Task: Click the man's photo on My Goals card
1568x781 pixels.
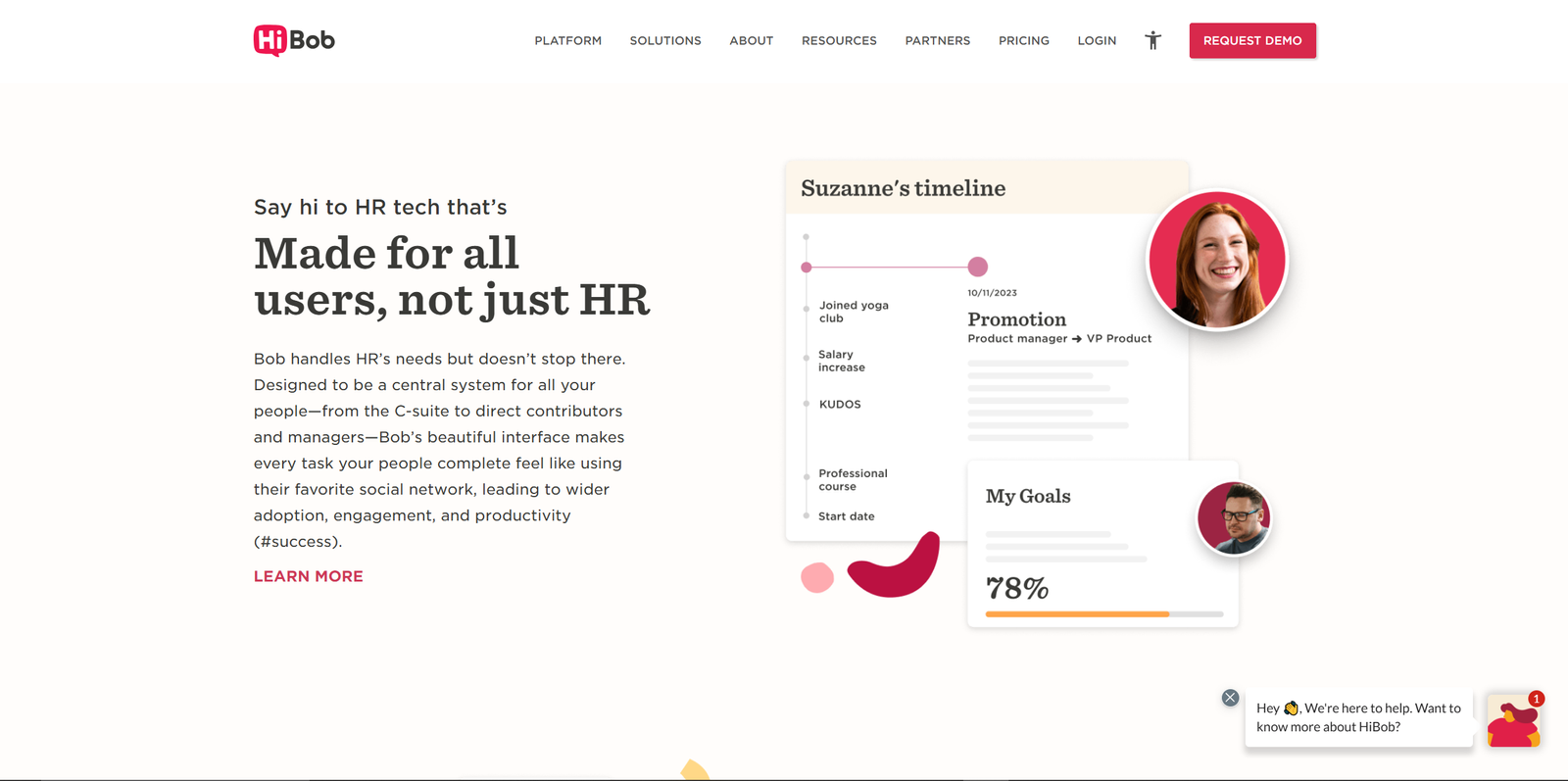Action: [1233, 518]
